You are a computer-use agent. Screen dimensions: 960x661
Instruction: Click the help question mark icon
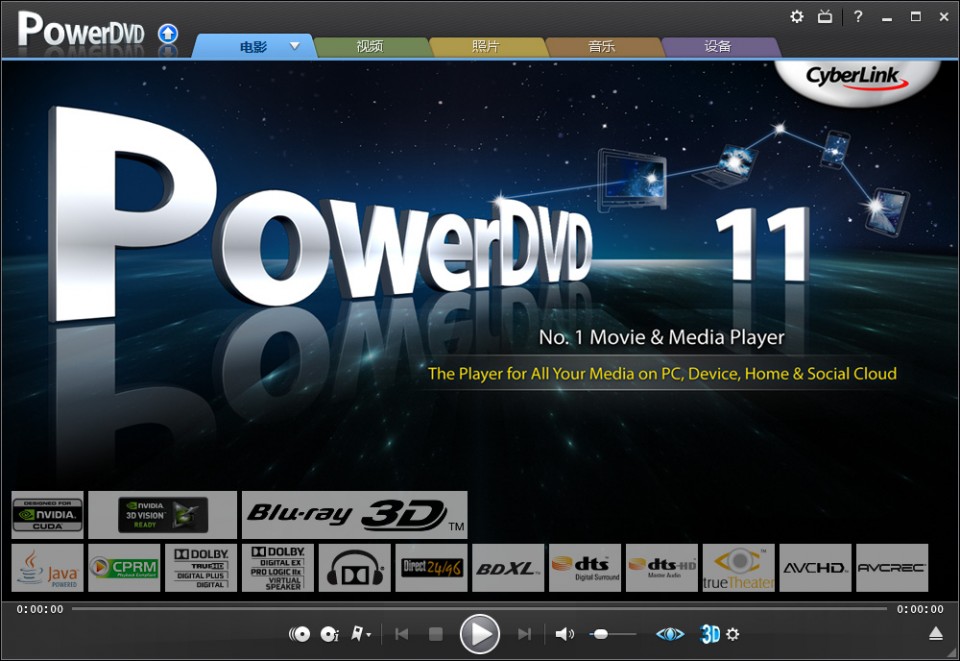858,17
